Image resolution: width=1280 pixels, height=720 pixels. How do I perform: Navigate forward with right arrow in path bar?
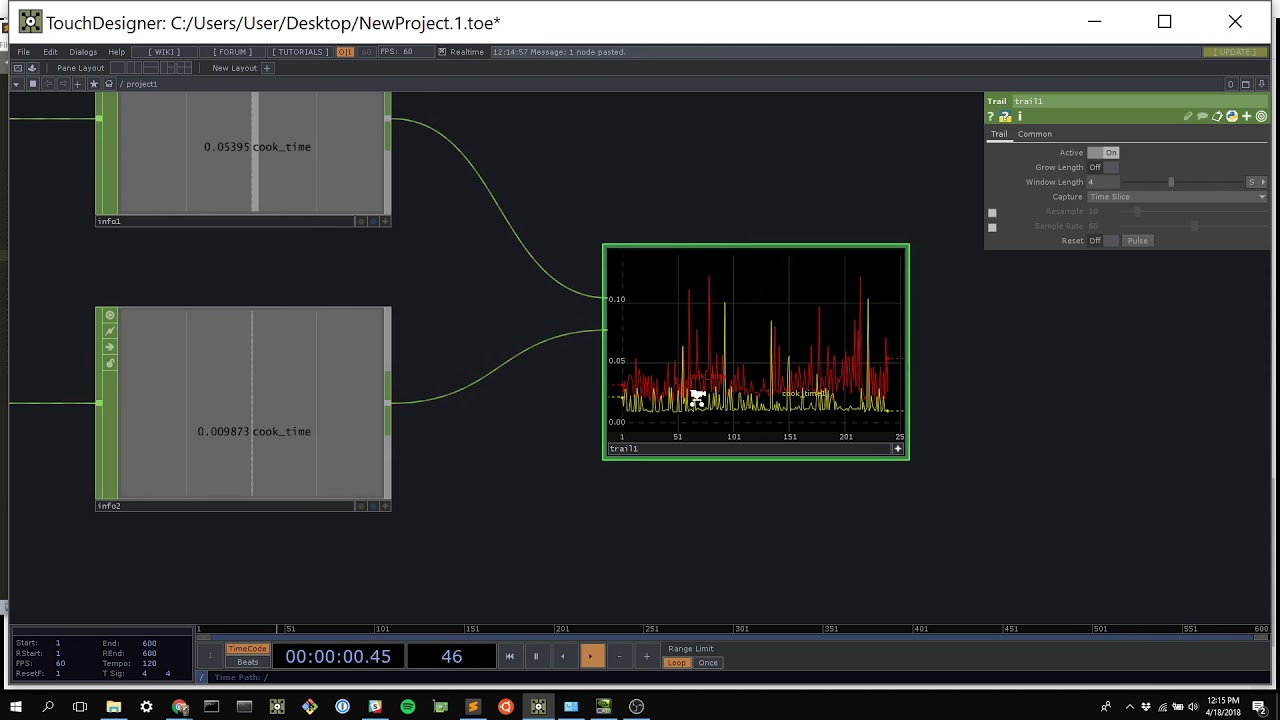click(x=63, y=84)
